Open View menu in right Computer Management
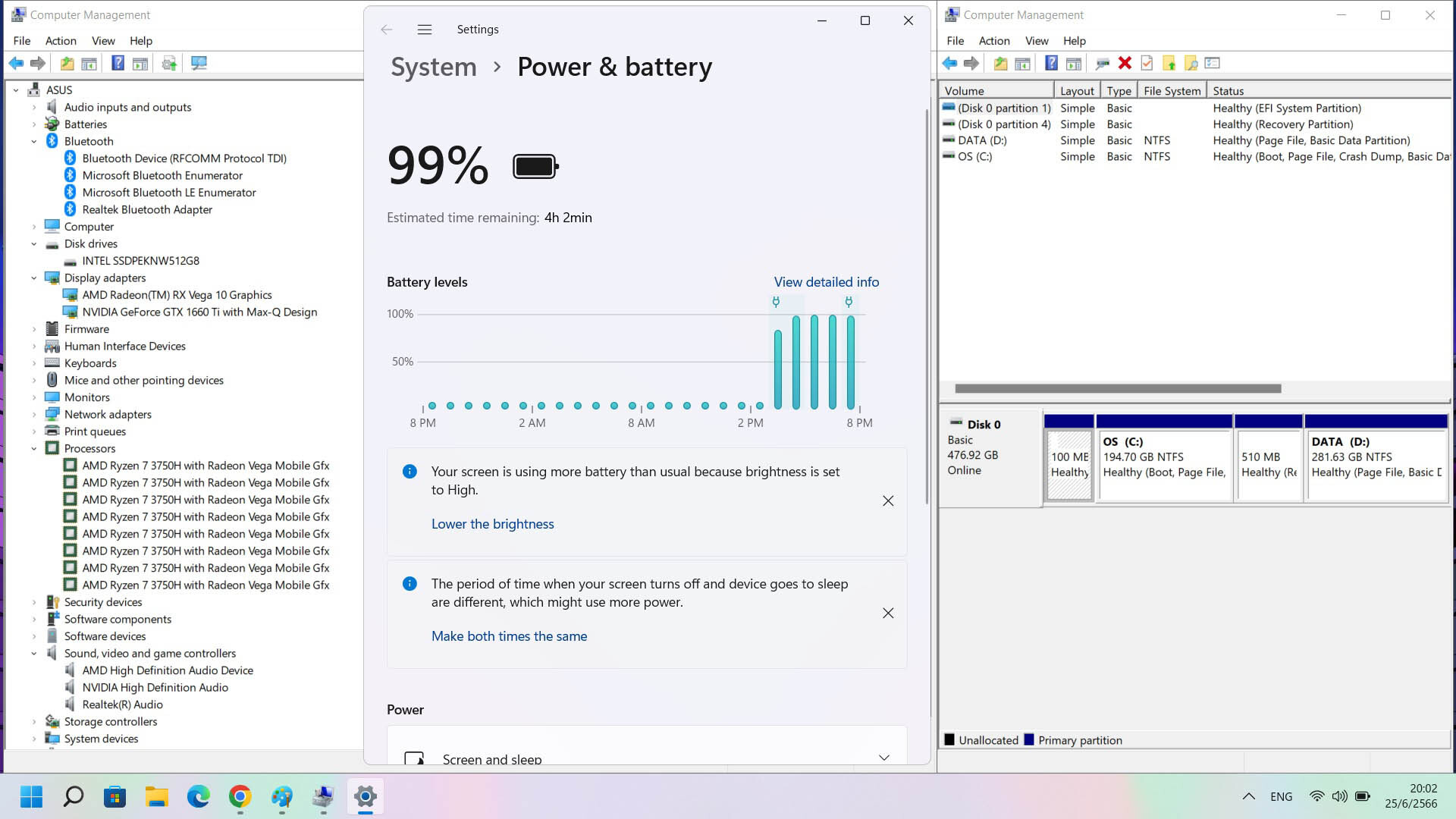The width and height of the screenshot is (1456, 819). click(x=1037, y=41)
